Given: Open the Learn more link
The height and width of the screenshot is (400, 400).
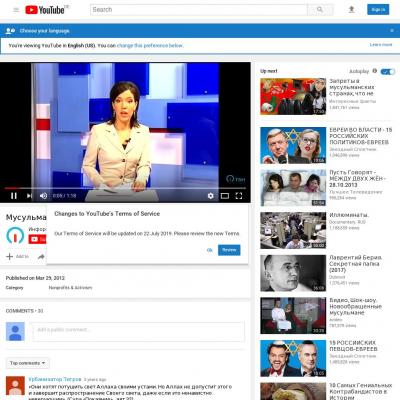Looking at the screenshot, I should pyautogui.click(x=381, y=45).
